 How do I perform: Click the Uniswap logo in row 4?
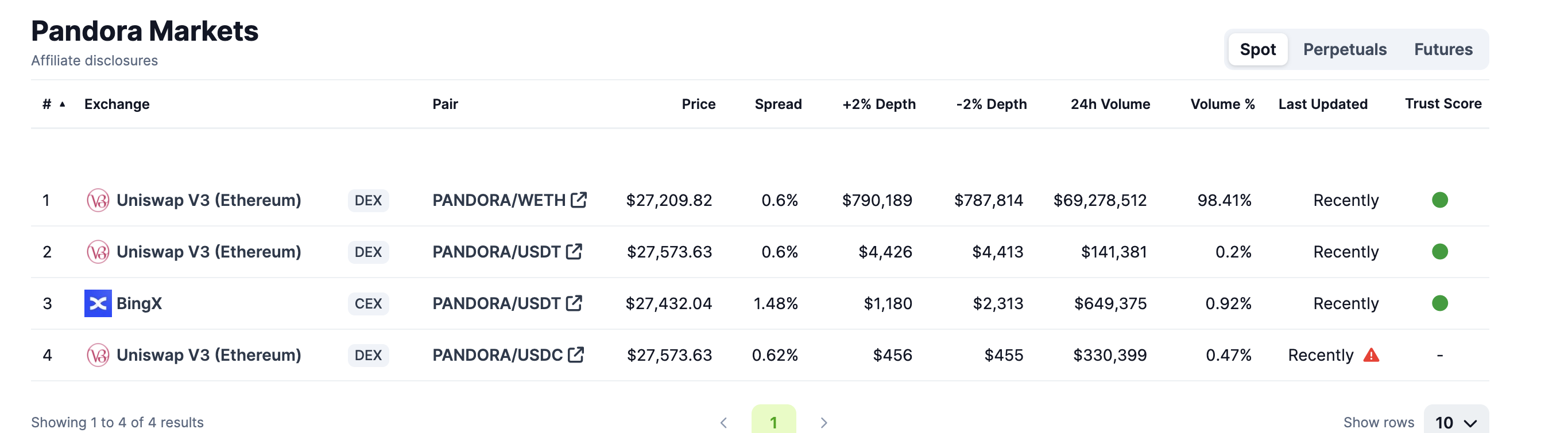click(x=98, y=354)
